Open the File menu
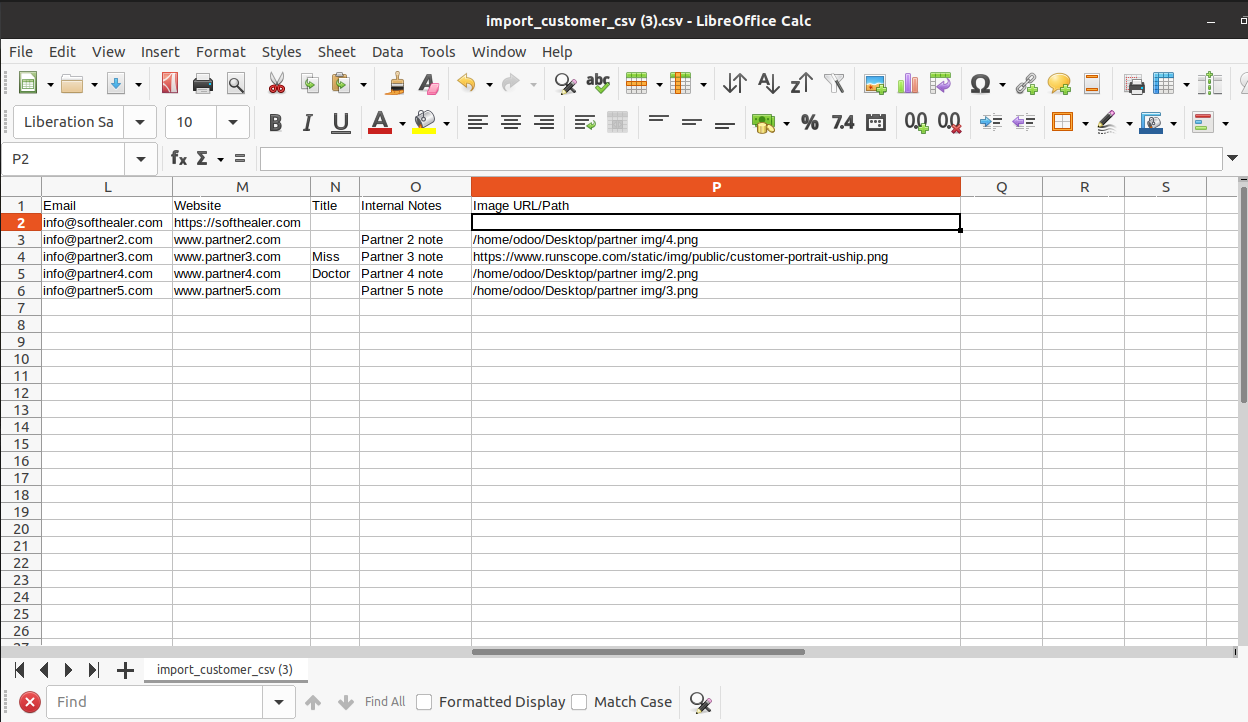 [x=21, y=52]
